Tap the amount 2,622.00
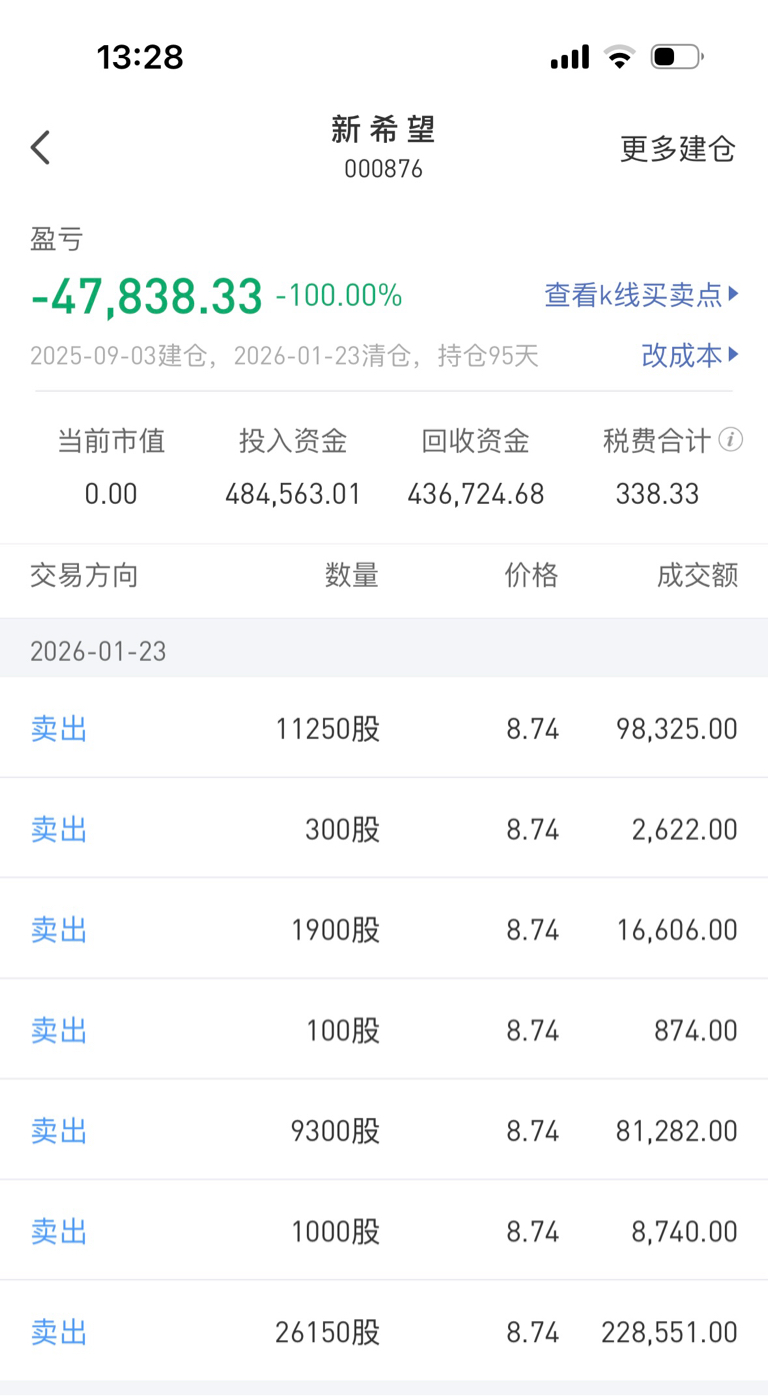769x1396 pixels. 685,830
